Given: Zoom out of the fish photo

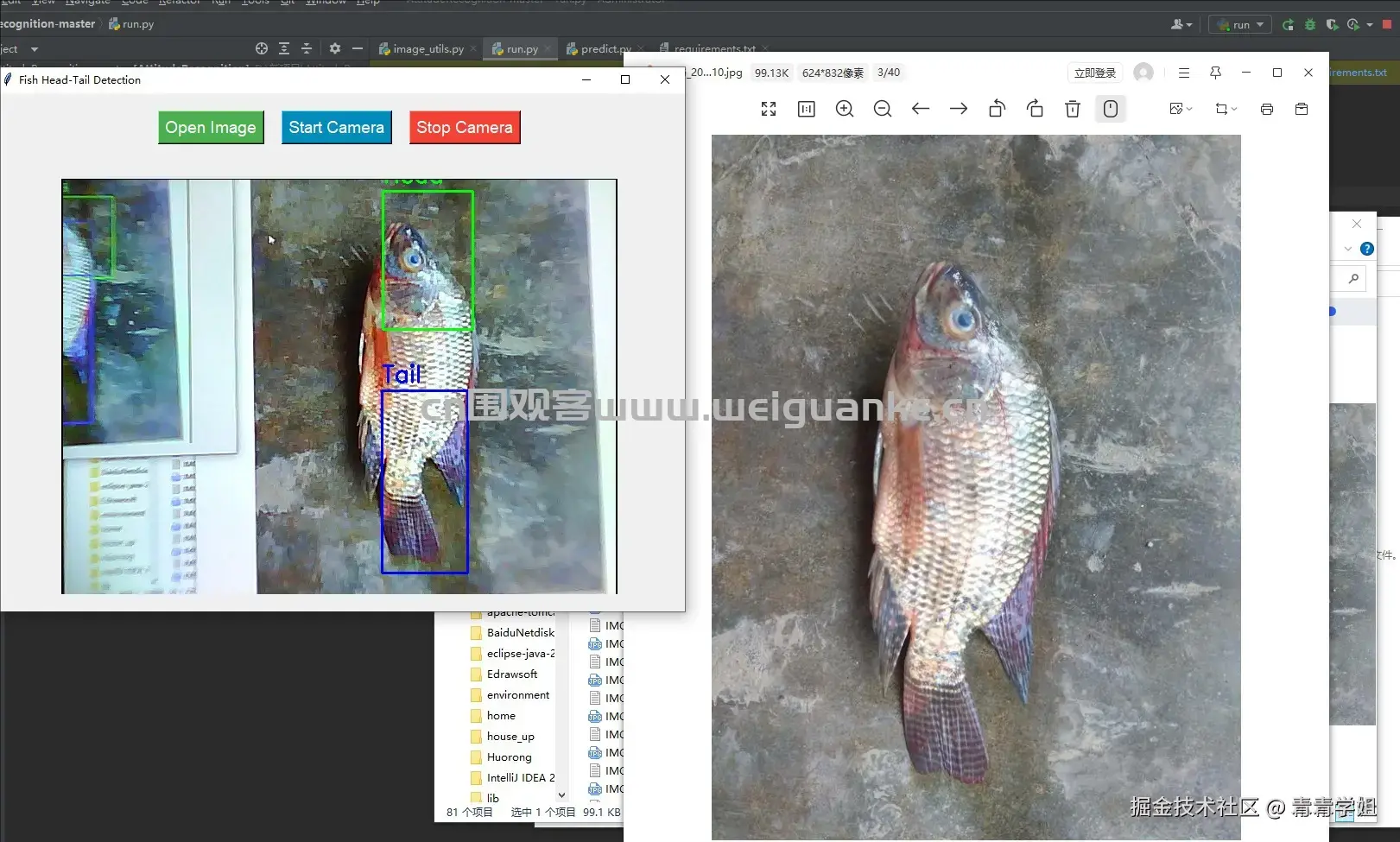Looking at the screenshot, I should 883,109.
